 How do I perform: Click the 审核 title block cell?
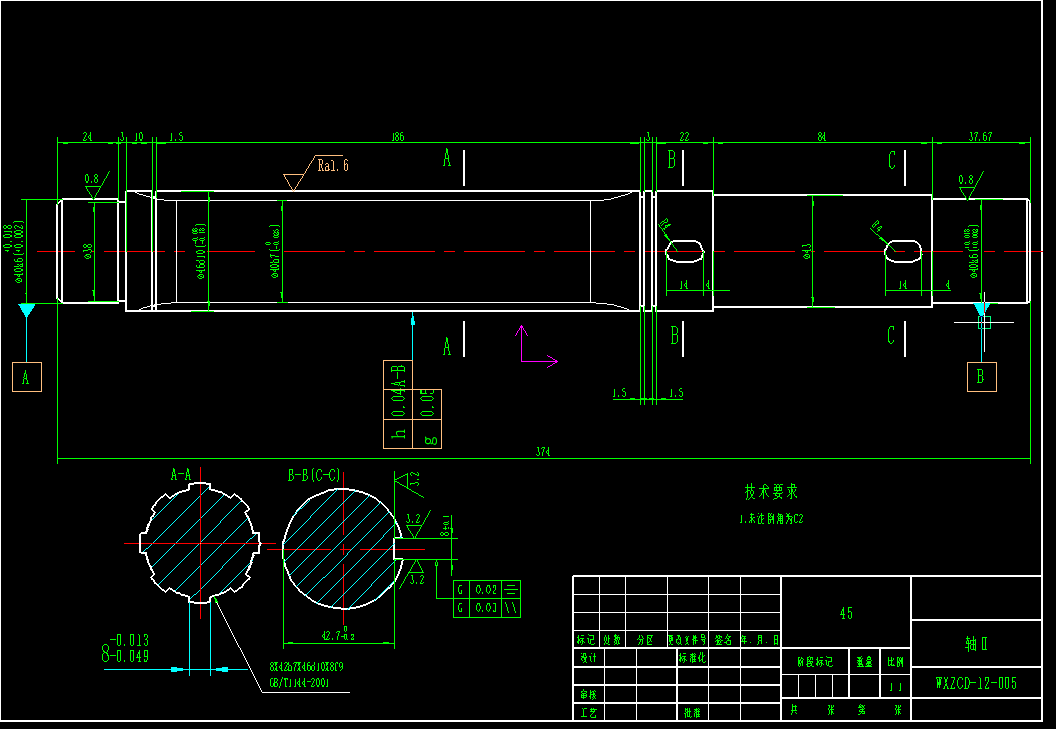click(589, 694)
